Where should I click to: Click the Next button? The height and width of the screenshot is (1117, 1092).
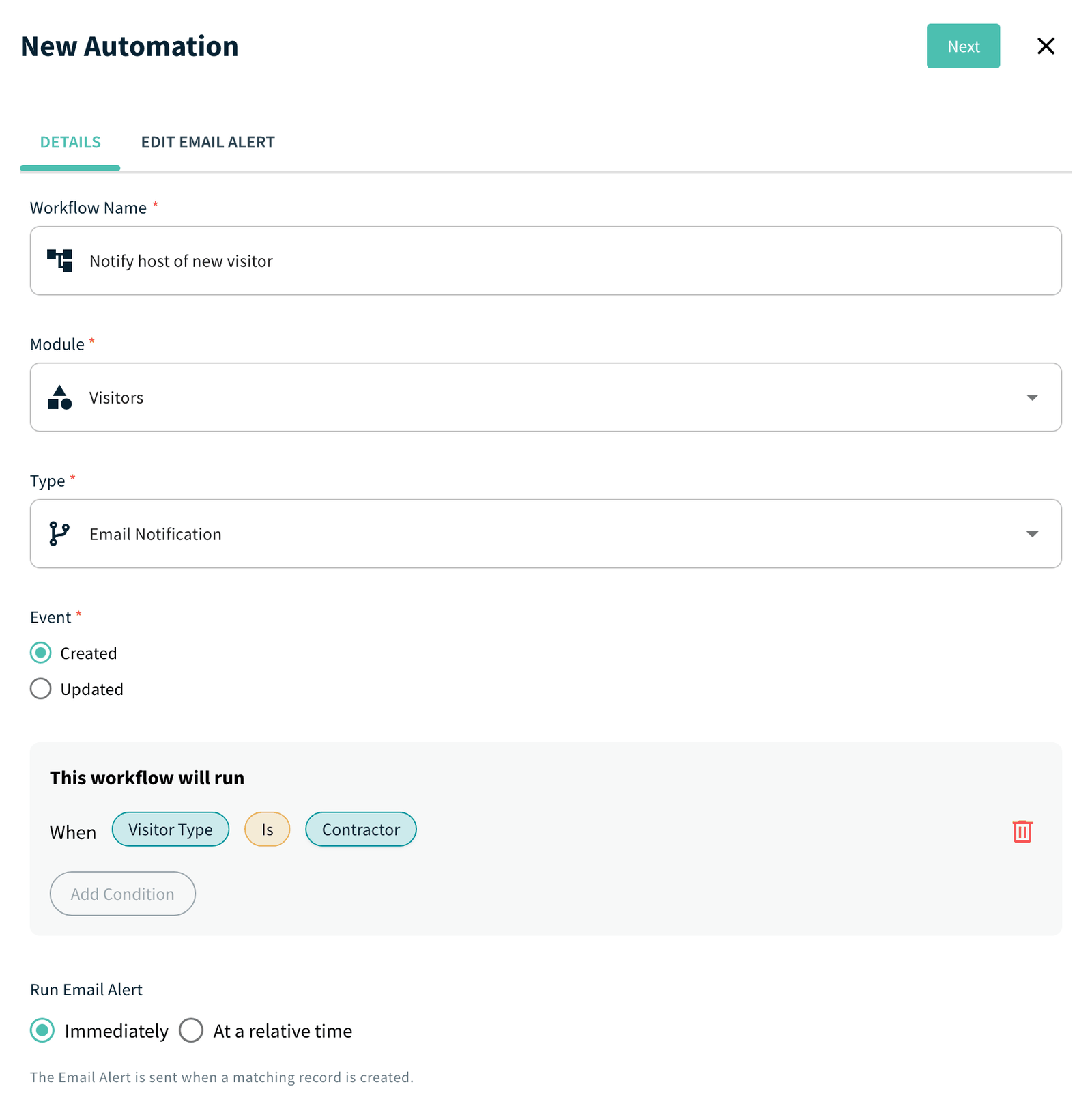963,46
